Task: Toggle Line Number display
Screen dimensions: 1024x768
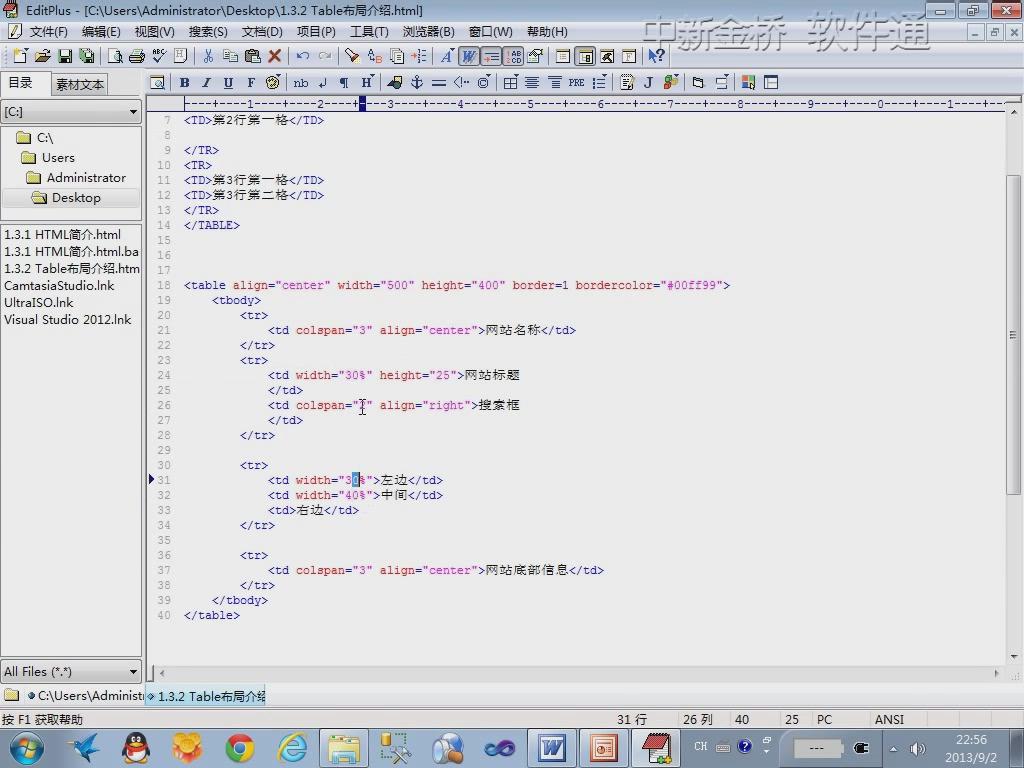Action: click(513, 56)
